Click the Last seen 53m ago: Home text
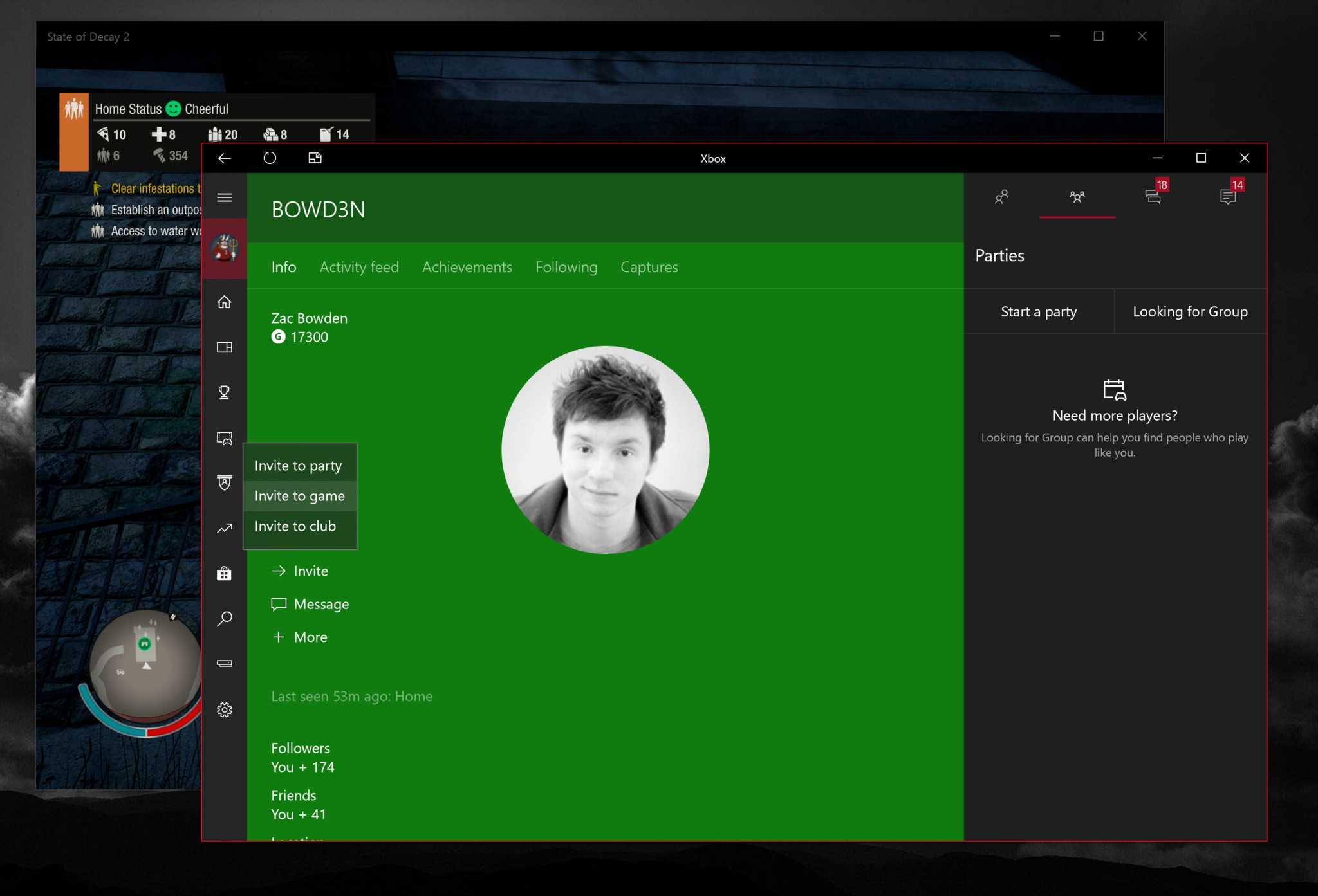Viewport: 1318px width, 896px height. tap(351, 697)
